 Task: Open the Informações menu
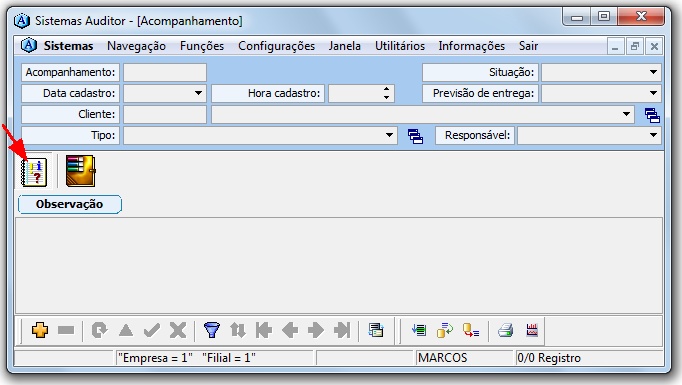point(471,46)
